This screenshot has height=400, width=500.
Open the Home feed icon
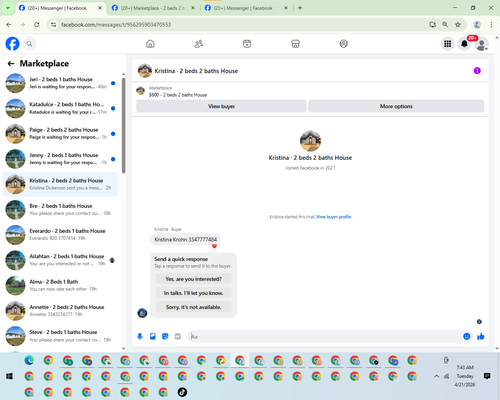[150, 44]
